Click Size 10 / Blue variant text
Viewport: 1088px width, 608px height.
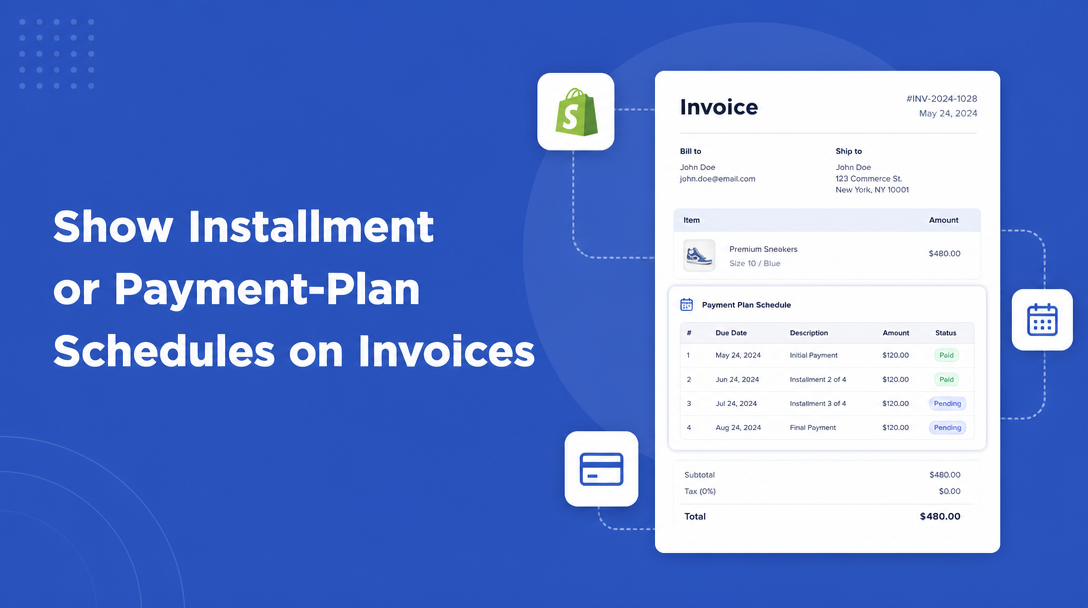pyautogui.click(x=755, y=263)
